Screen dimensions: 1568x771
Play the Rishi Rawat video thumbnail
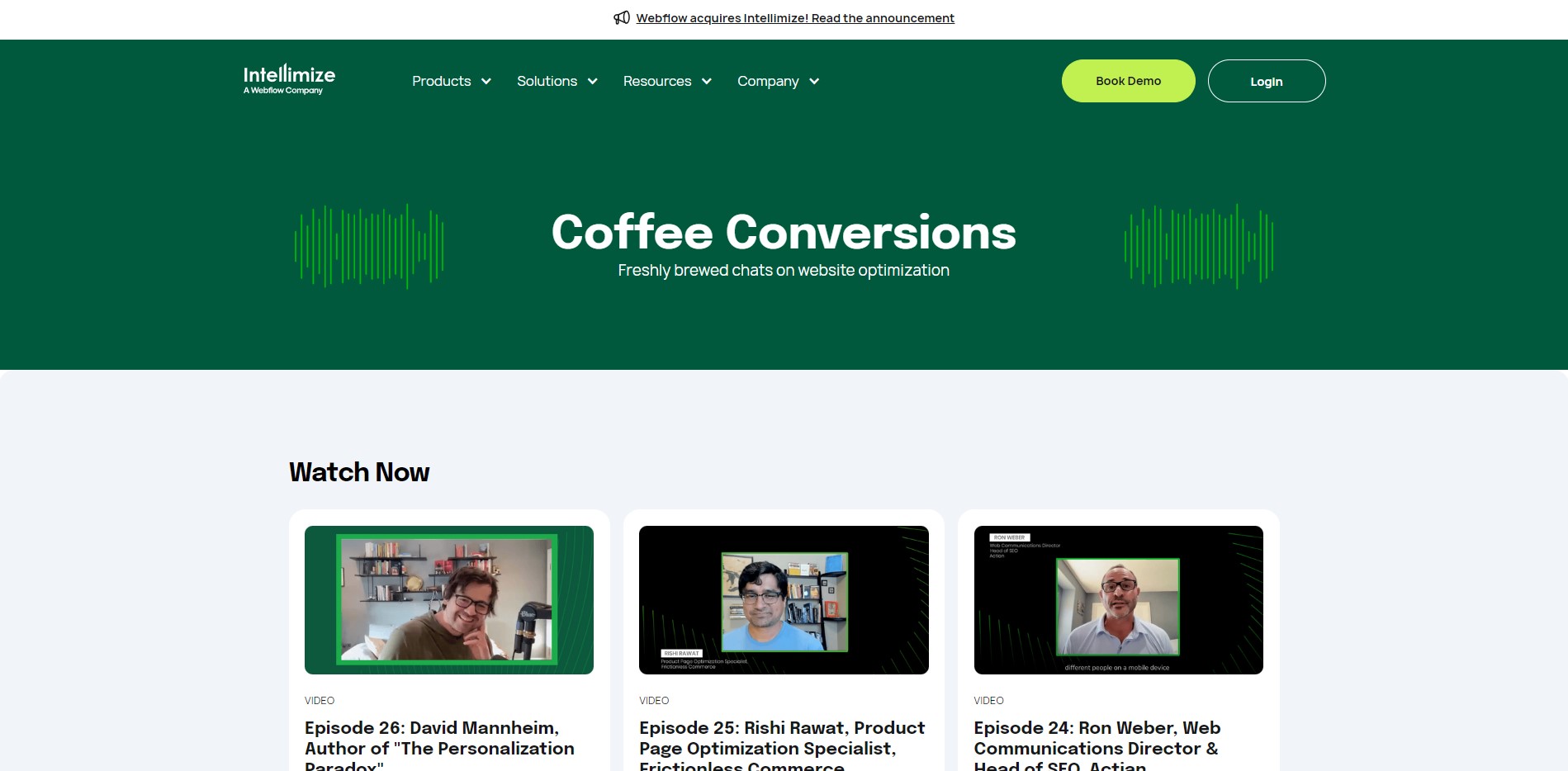[784, 600]
